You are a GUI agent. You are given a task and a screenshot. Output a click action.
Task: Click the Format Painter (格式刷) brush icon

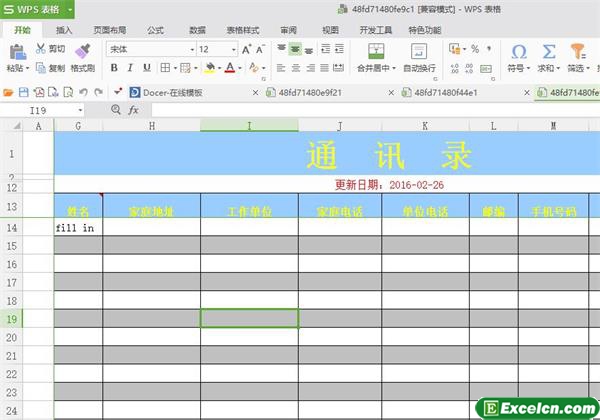point(83,49)
